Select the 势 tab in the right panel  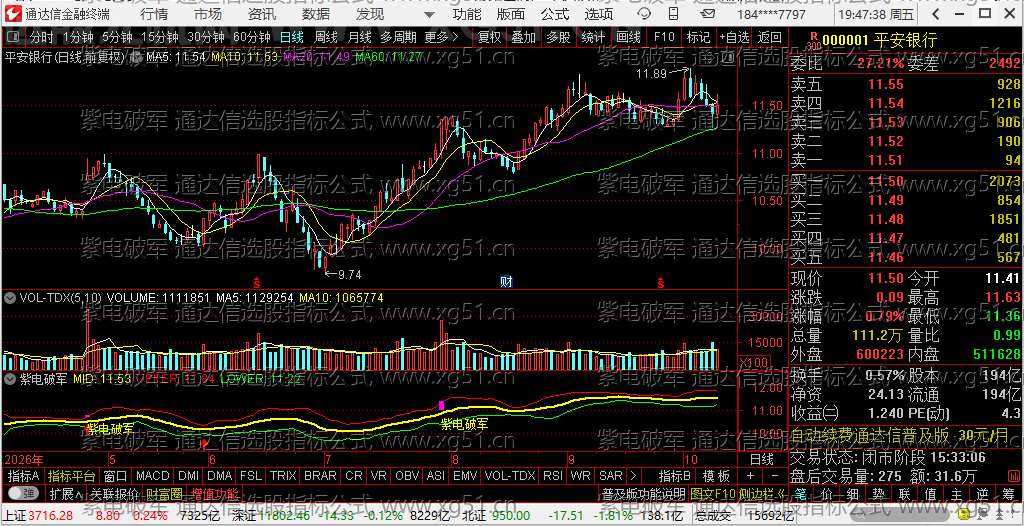coord(879,492)
